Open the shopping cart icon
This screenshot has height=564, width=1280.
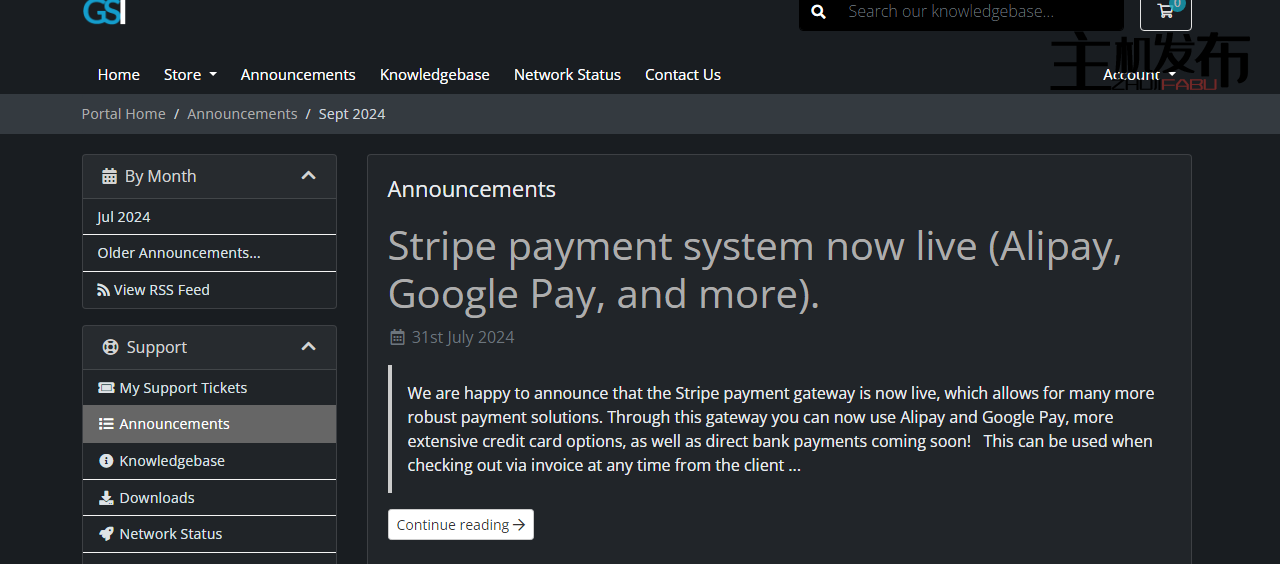point(1165,12)
